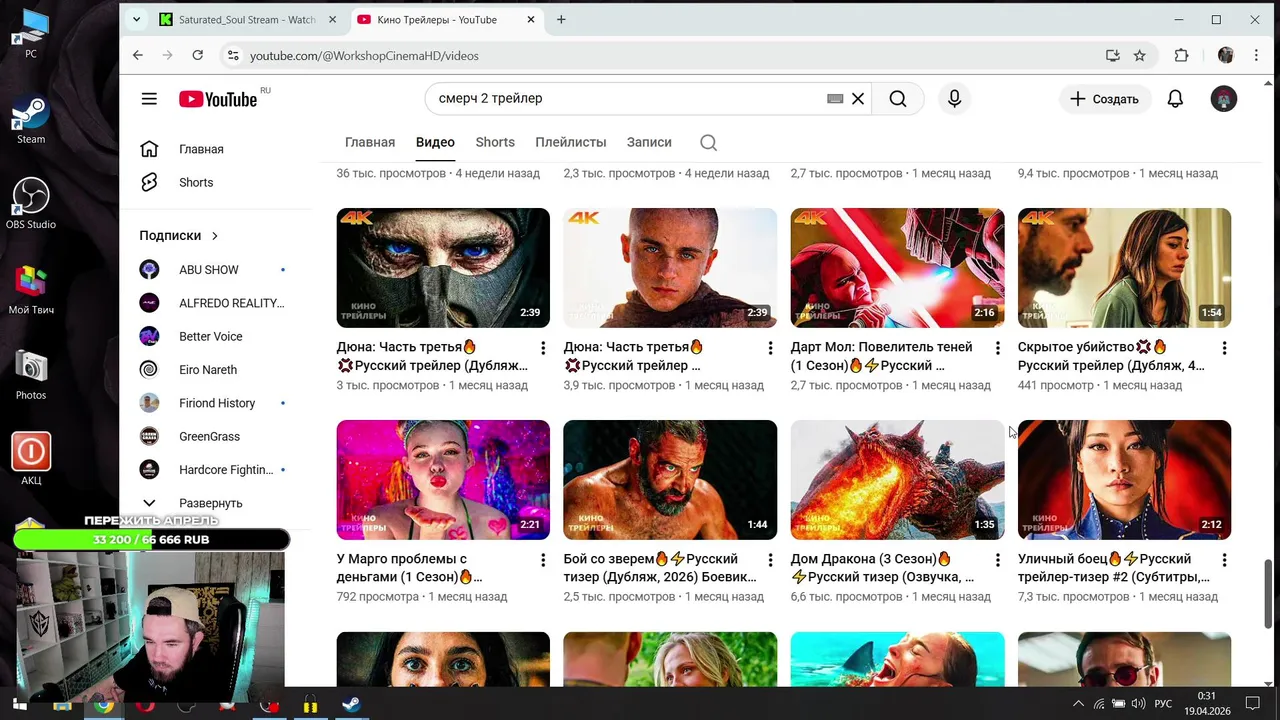Screen dimensions: 1280x720
Task: Open Chrome three-dot menu
Action: [1256, 56]
